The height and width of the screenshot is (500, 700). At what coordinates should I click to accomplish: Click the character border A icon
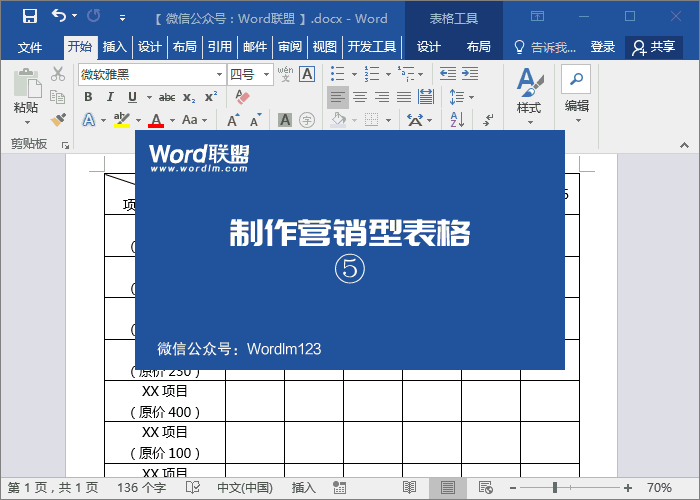pos(307,74)
